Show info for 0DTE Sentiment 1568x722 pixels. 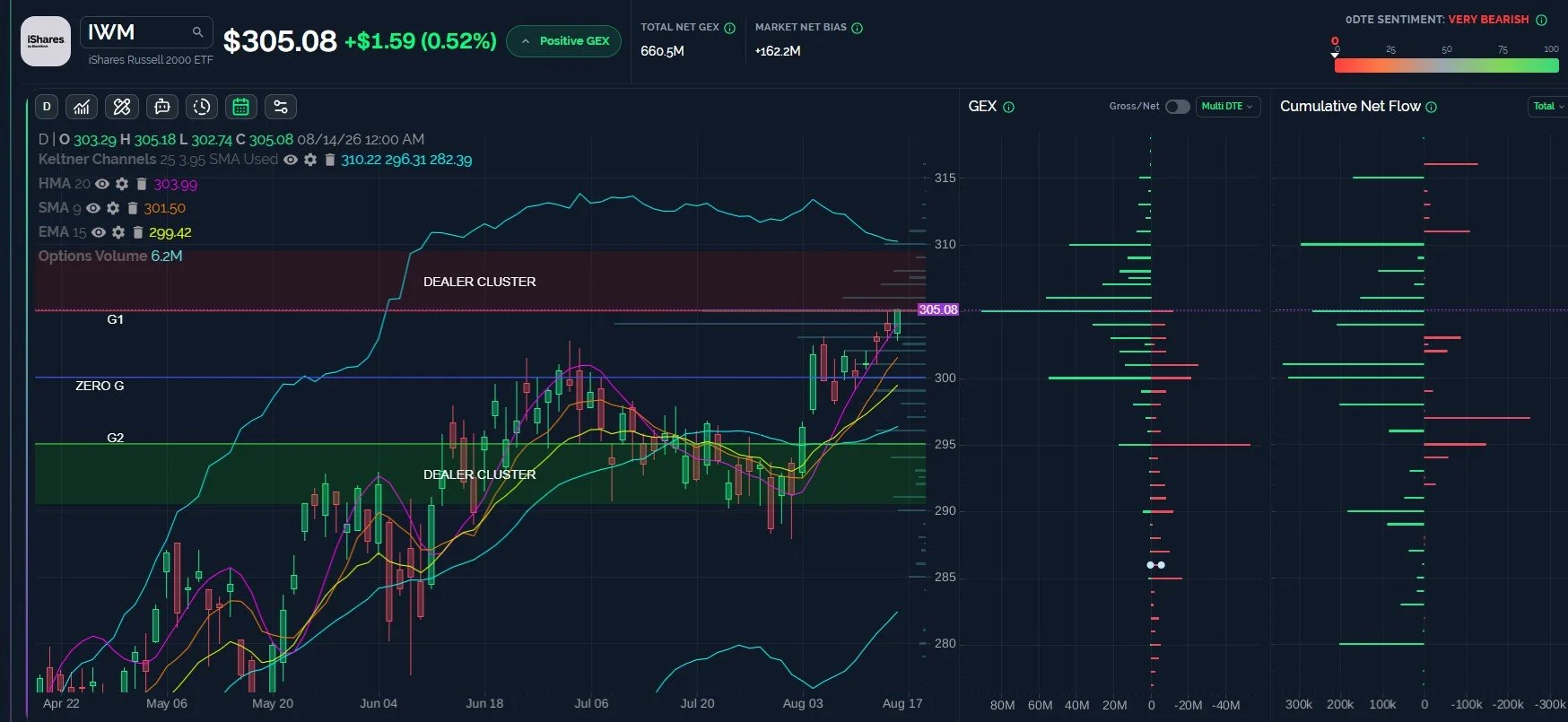(1541, 20)
